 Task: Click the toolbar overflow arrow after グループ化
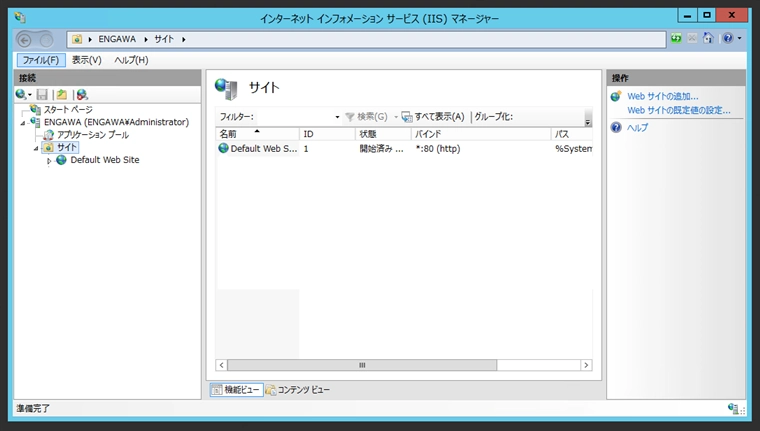(588, 122)
